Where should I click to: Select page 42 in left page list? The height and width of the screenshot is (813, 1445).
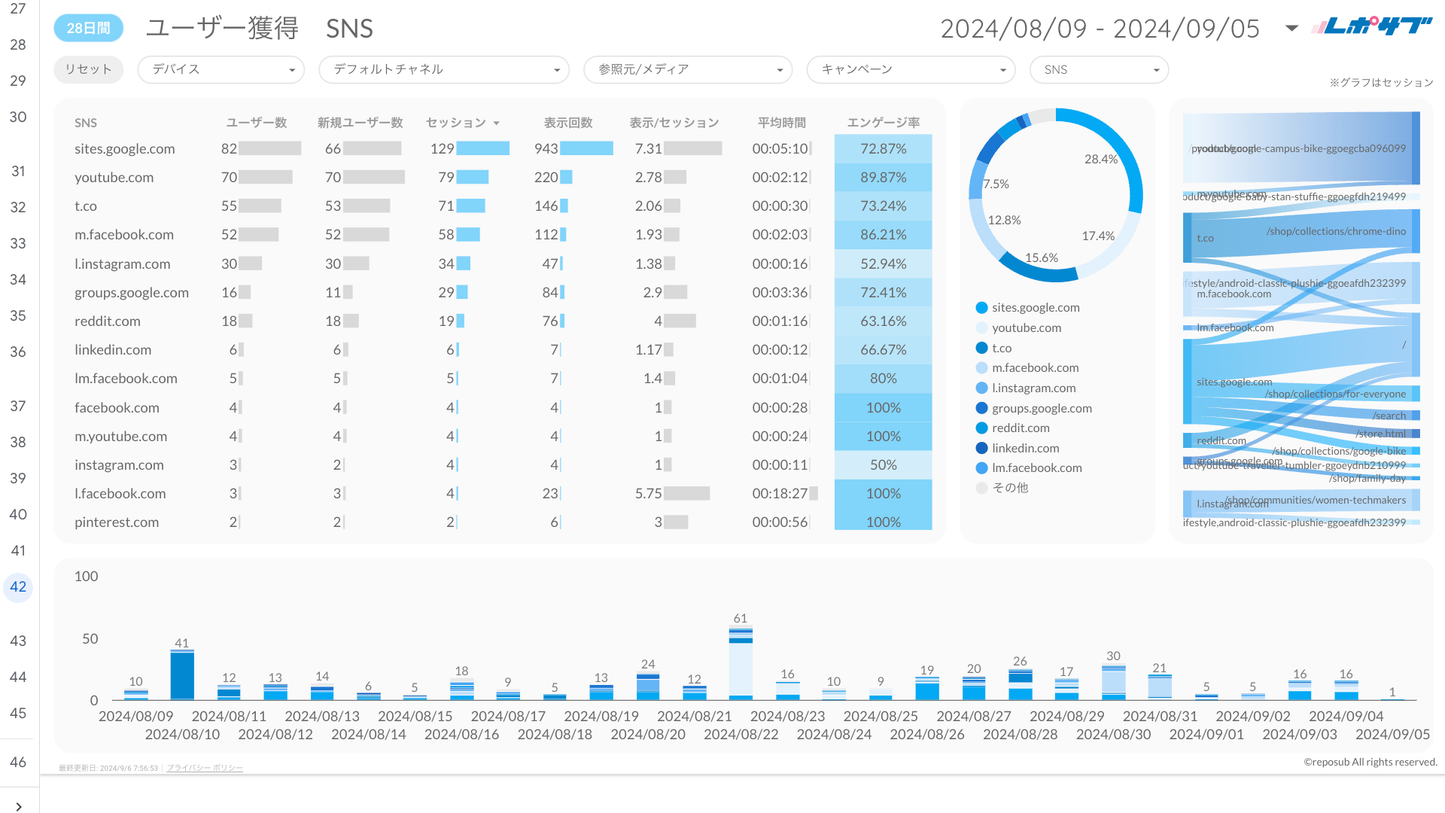(18, 587)
